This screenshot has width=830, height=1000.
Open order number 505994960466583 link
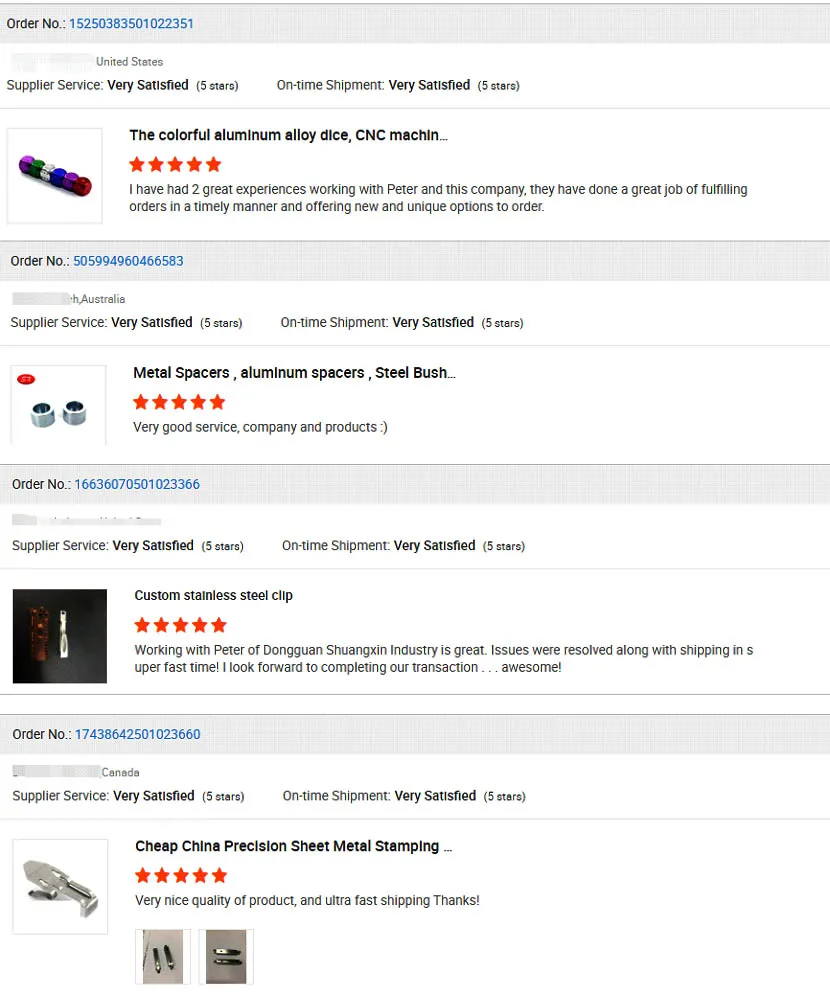(128, 261)
